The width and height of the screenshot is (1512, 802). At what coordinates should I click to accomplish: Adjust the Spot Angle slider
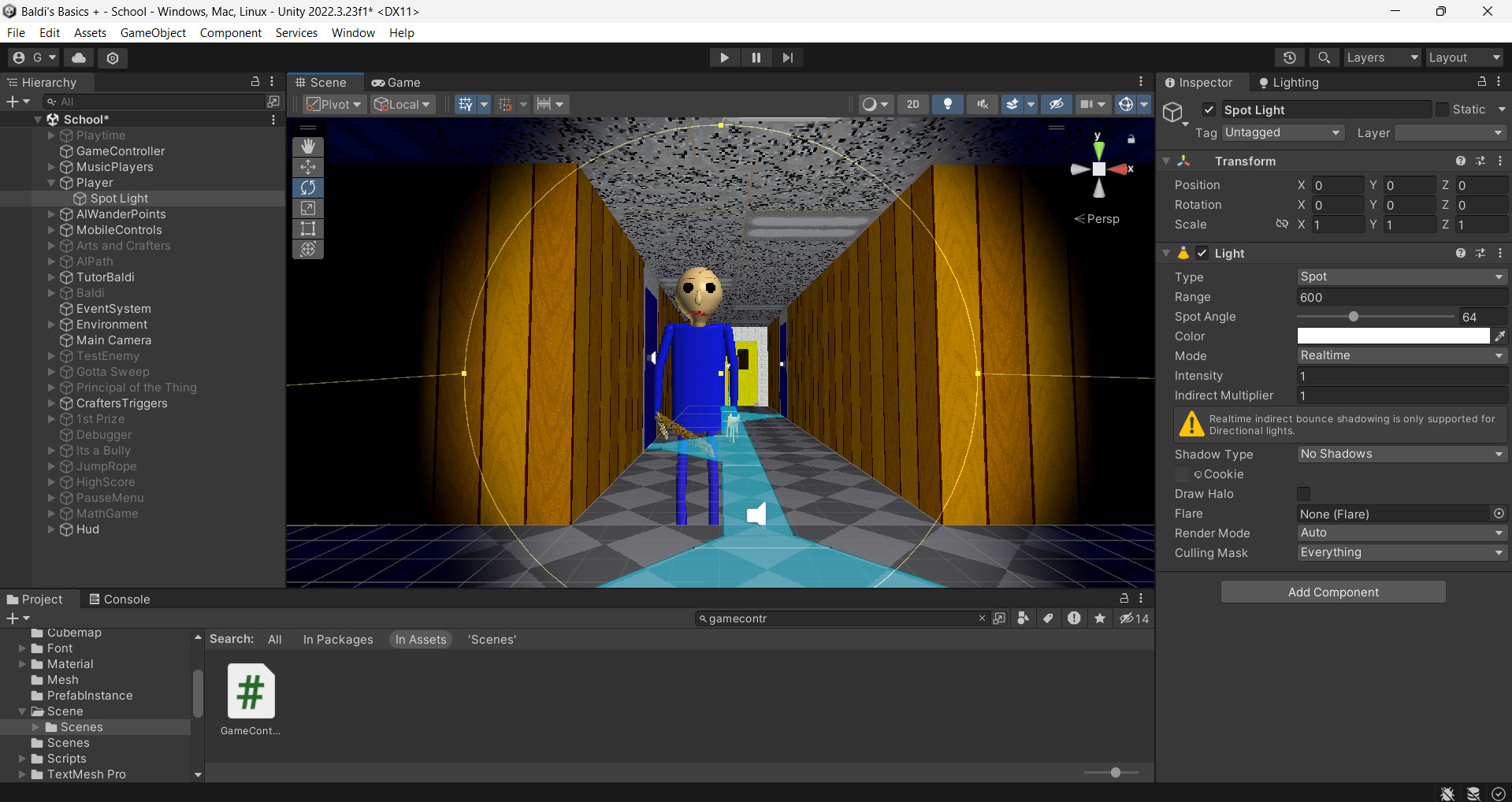click(x=1353, y=317)
